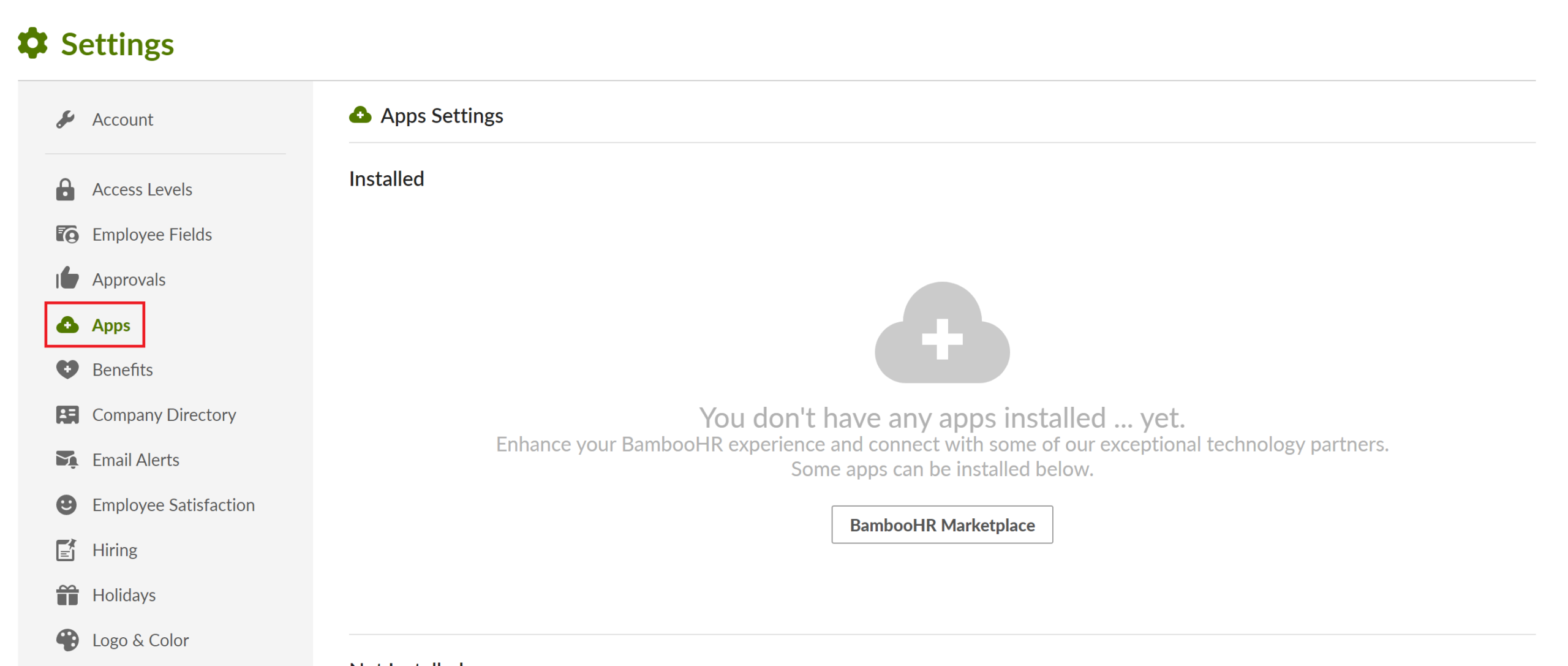Click the Settings gear icon

pos(32,43)
